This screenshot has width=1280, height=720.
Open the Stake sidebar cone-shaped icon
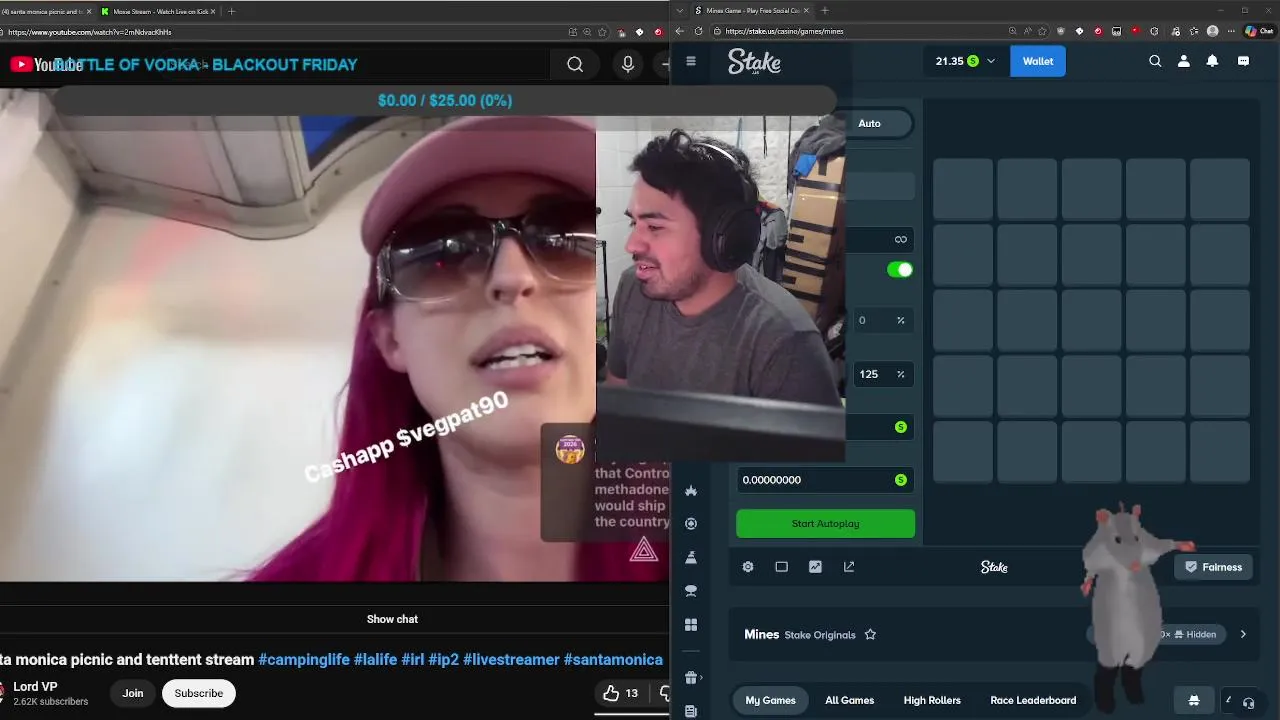(x=691, y=558)
